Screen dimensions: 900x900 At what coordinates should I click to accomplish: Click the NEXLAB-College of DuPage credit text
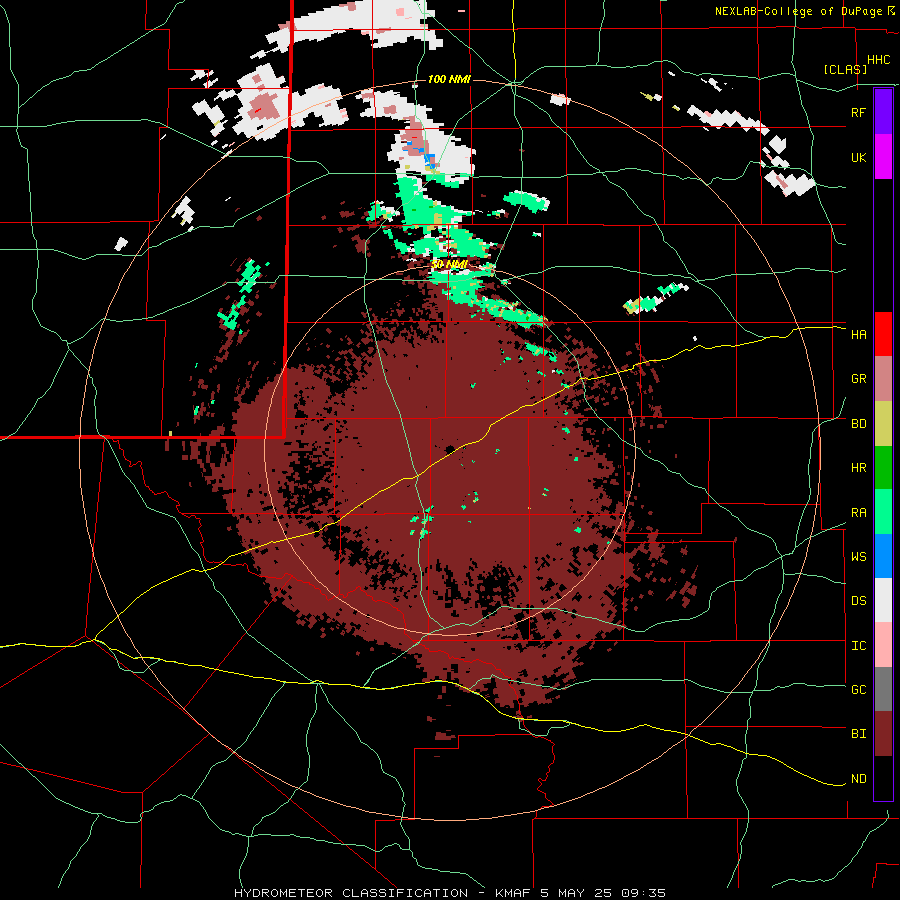pyautogui.click(x=798, y=11)
